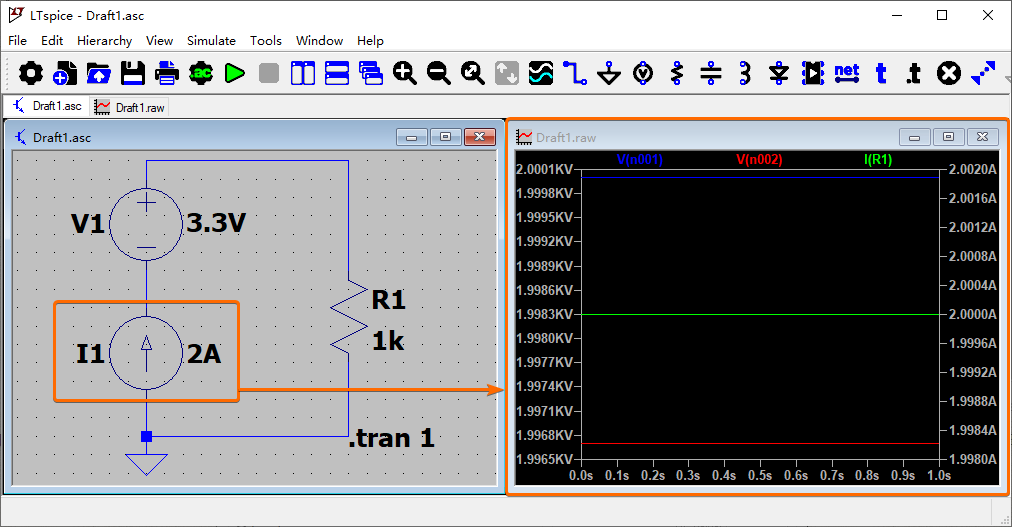The width and height of the screenshot is (1012, 527).
Task: Open the View menu
Action: 159,41
